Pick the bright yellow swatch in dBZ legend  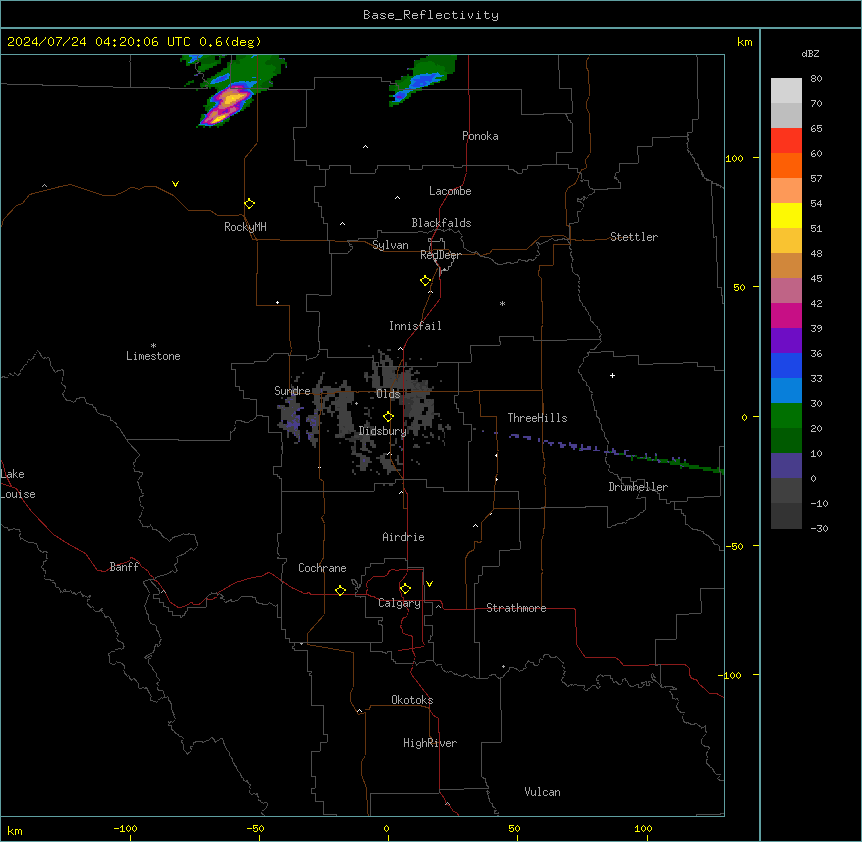pyautogui.click(x=786, y=215)
